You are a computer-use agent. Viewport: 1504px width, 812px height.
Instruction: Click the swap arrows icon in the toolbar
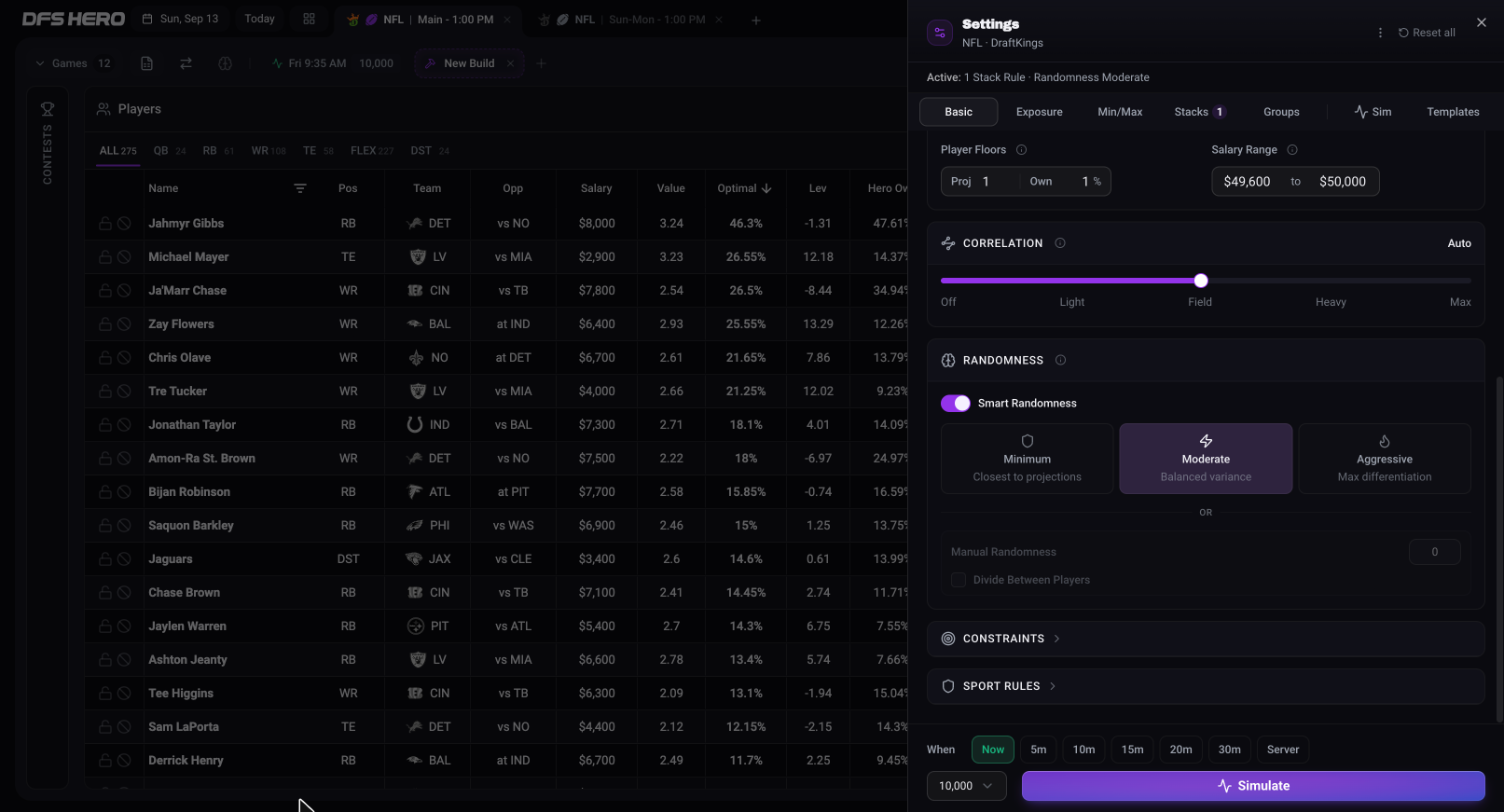186,63
